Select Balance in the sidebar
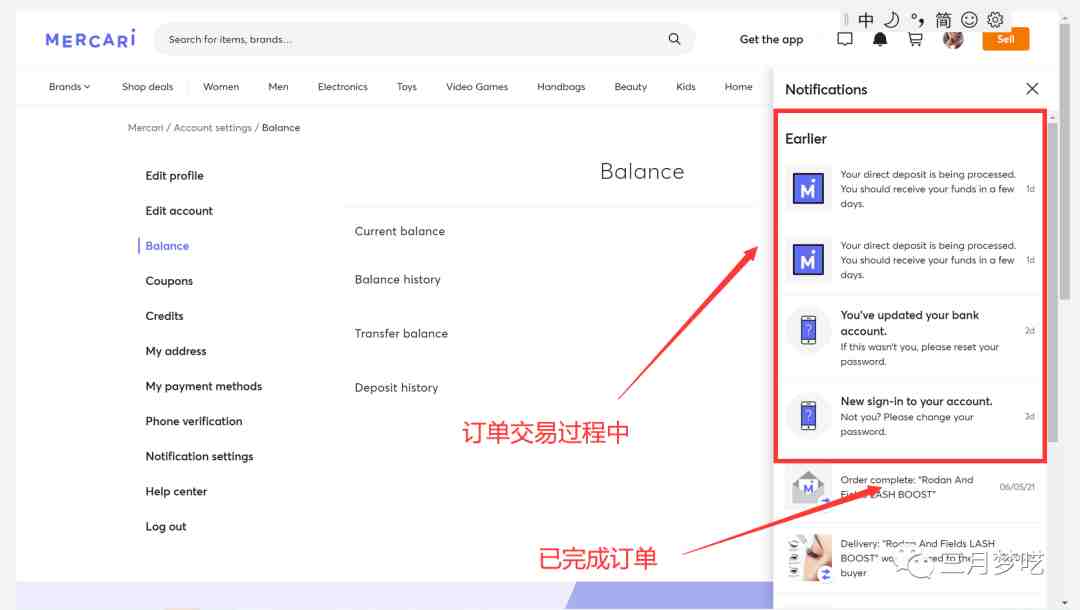Viewport: 1080px width, 610px height. (167, 246)
